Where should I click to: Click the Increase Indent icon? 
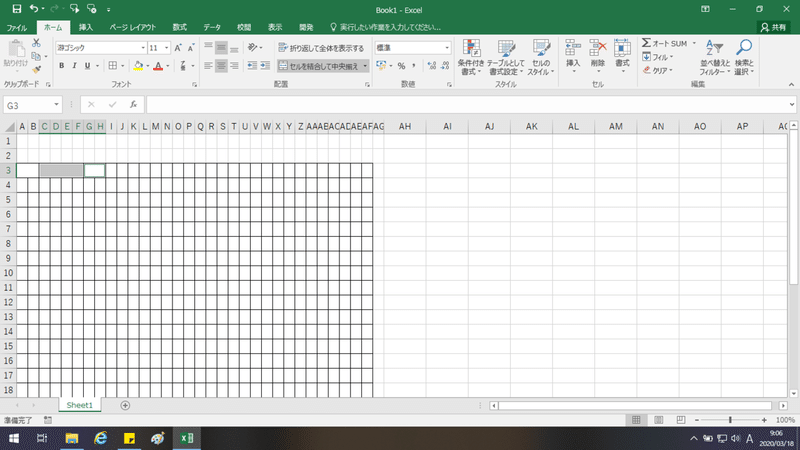point(265,66)
